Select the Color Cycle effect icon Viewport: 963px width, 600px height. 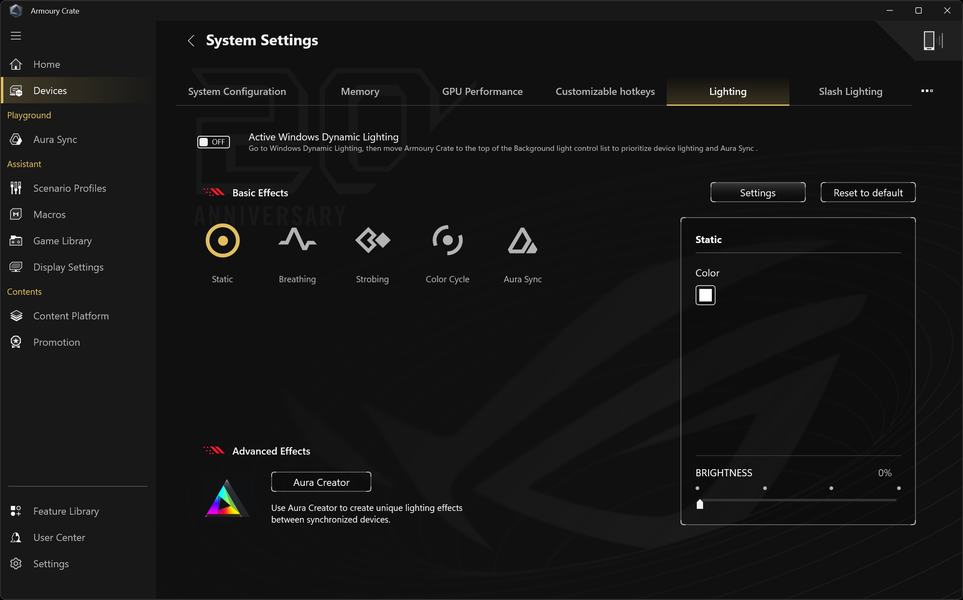pos(448,240)
